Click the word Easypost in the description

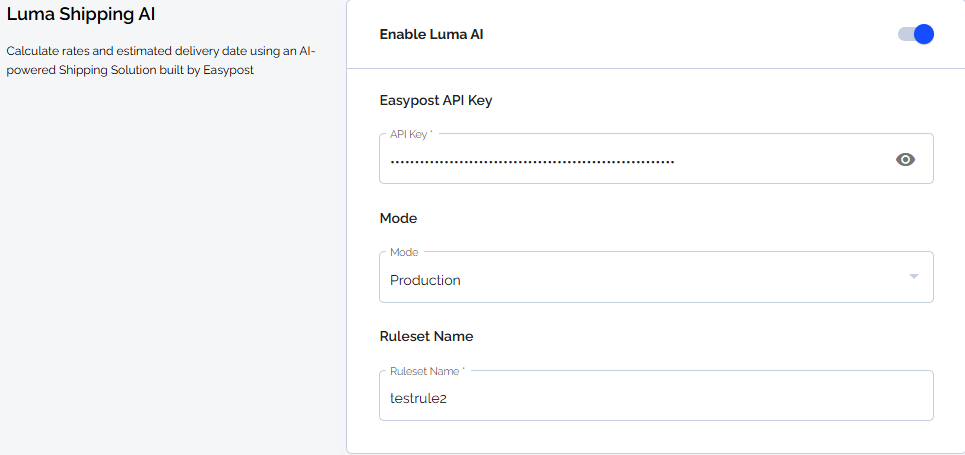[x=228, y=70]
